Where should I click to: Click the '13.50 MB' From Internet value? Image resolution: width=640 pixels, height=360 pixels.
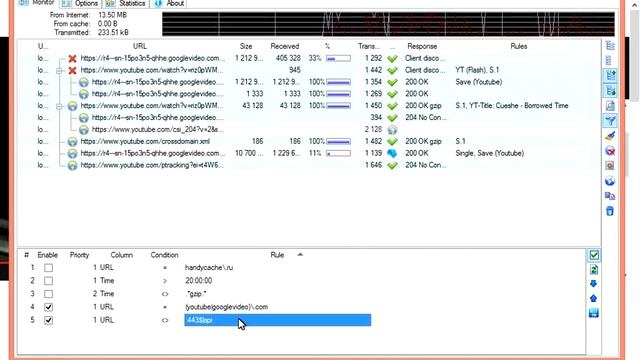(x=112, y=15)
